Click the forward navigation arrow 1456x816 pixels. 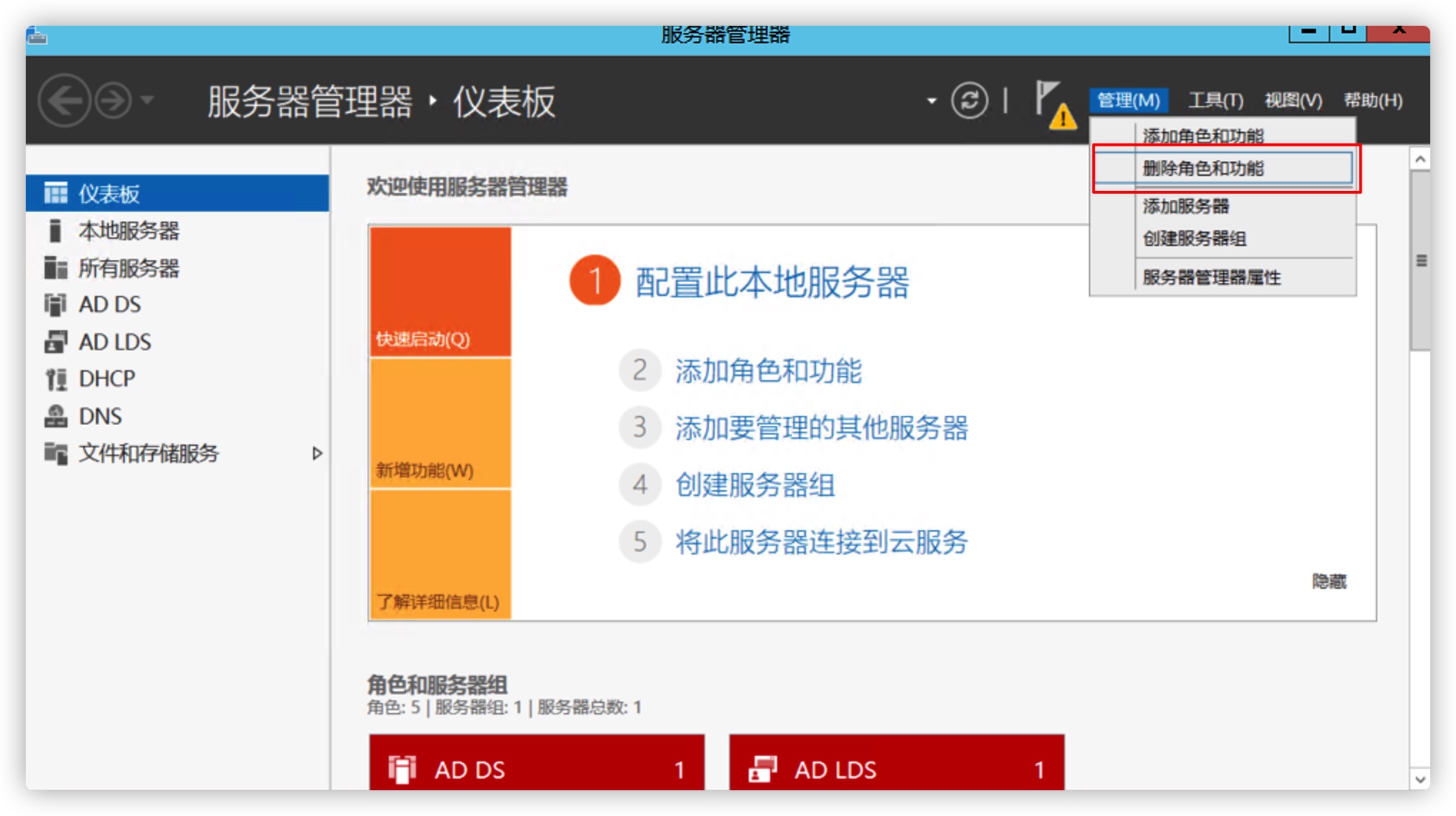(x=114, y=101)
